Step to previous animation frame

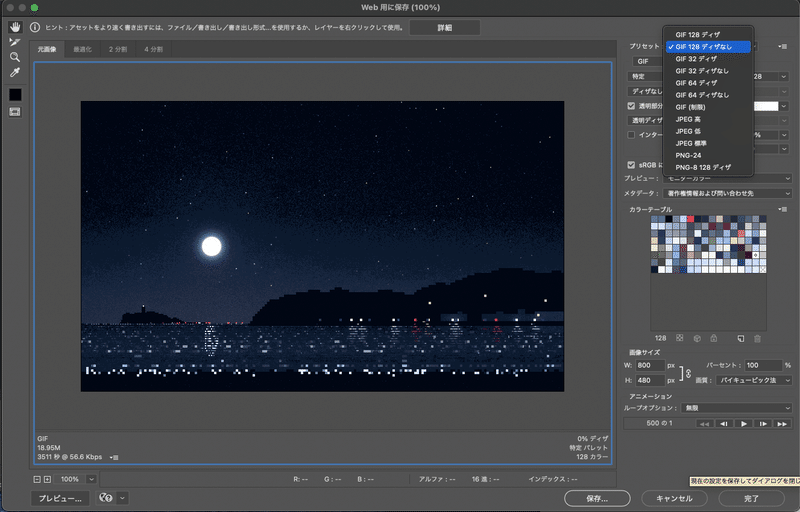point(724,424)
